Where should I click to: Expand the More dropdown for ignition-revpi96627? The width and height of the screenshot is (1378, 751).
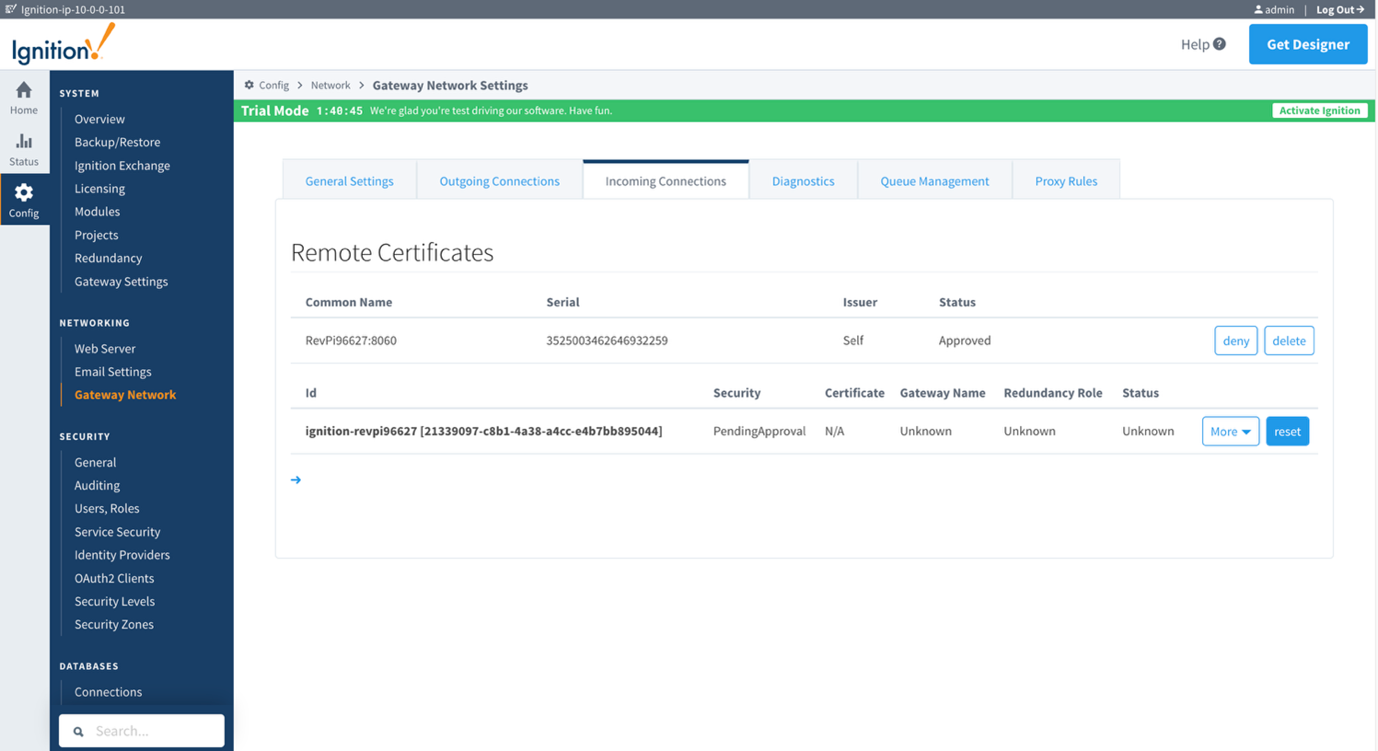(1230, 432)
